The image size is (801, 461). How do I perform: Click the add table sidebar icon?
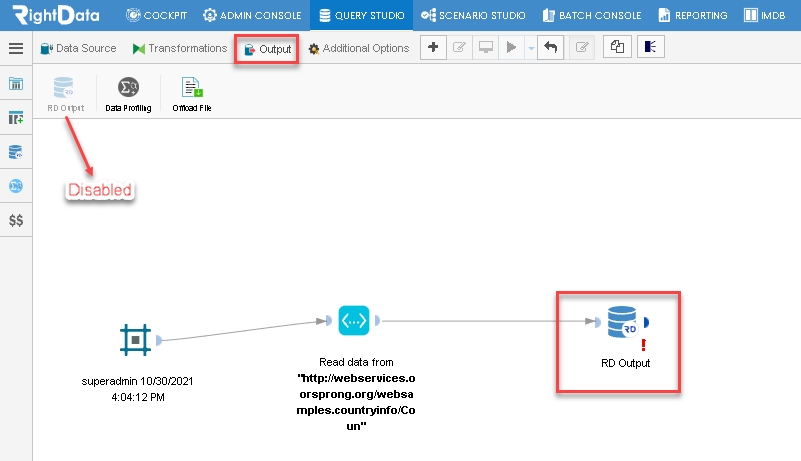coord(16,118)
